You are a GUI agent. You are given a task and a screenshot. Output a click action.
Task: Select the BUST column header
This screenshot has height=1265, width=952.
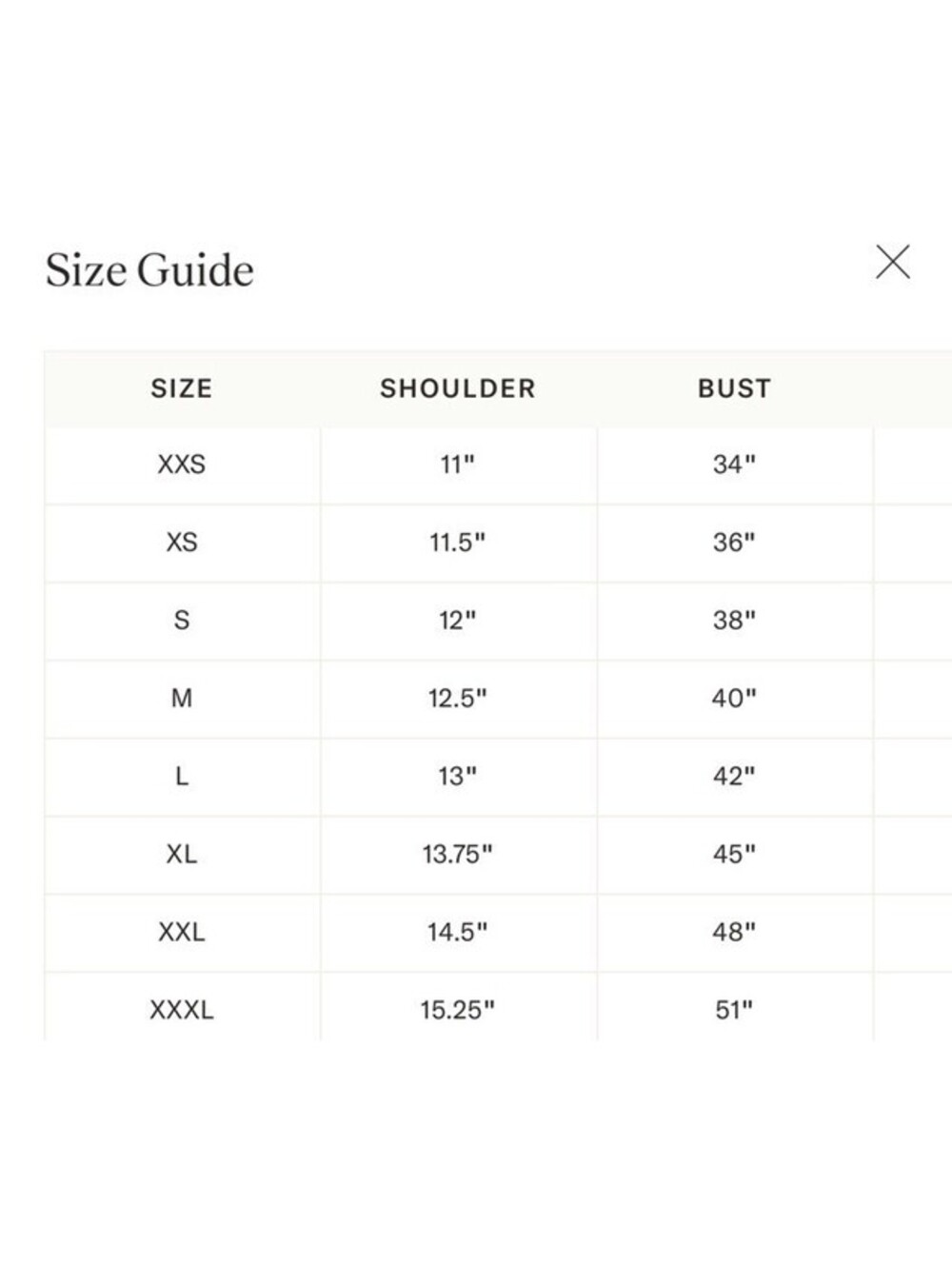(734, 388)
